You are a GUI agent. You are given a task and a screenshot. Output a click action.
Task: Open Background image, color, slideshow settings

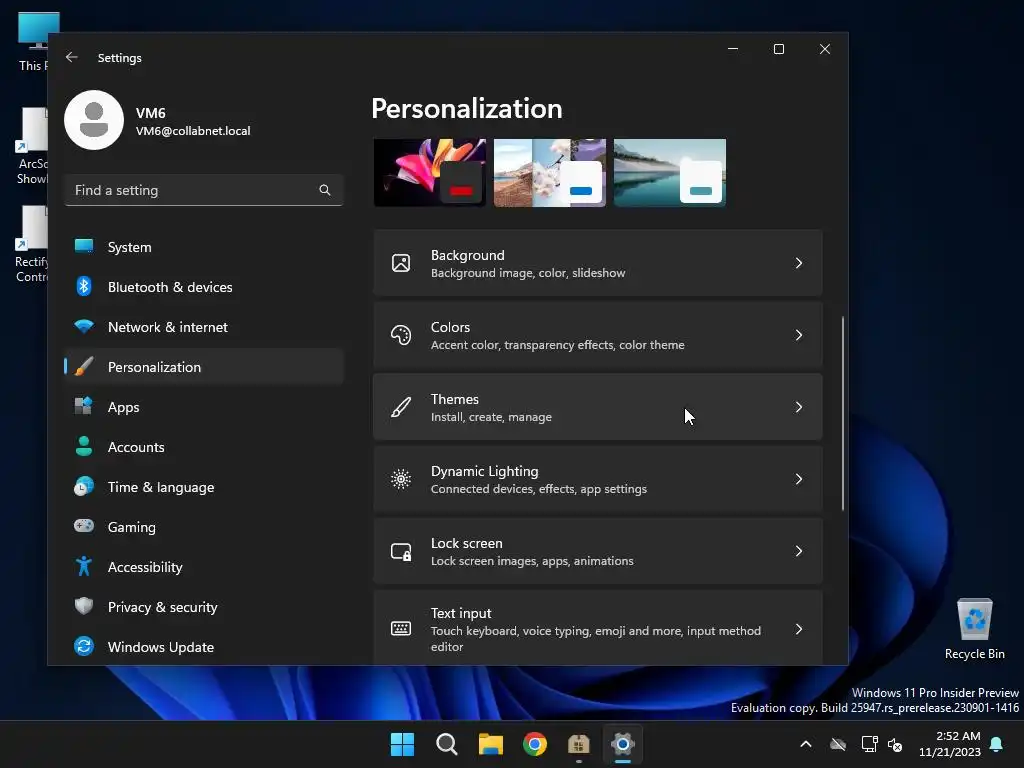(598, 263)
